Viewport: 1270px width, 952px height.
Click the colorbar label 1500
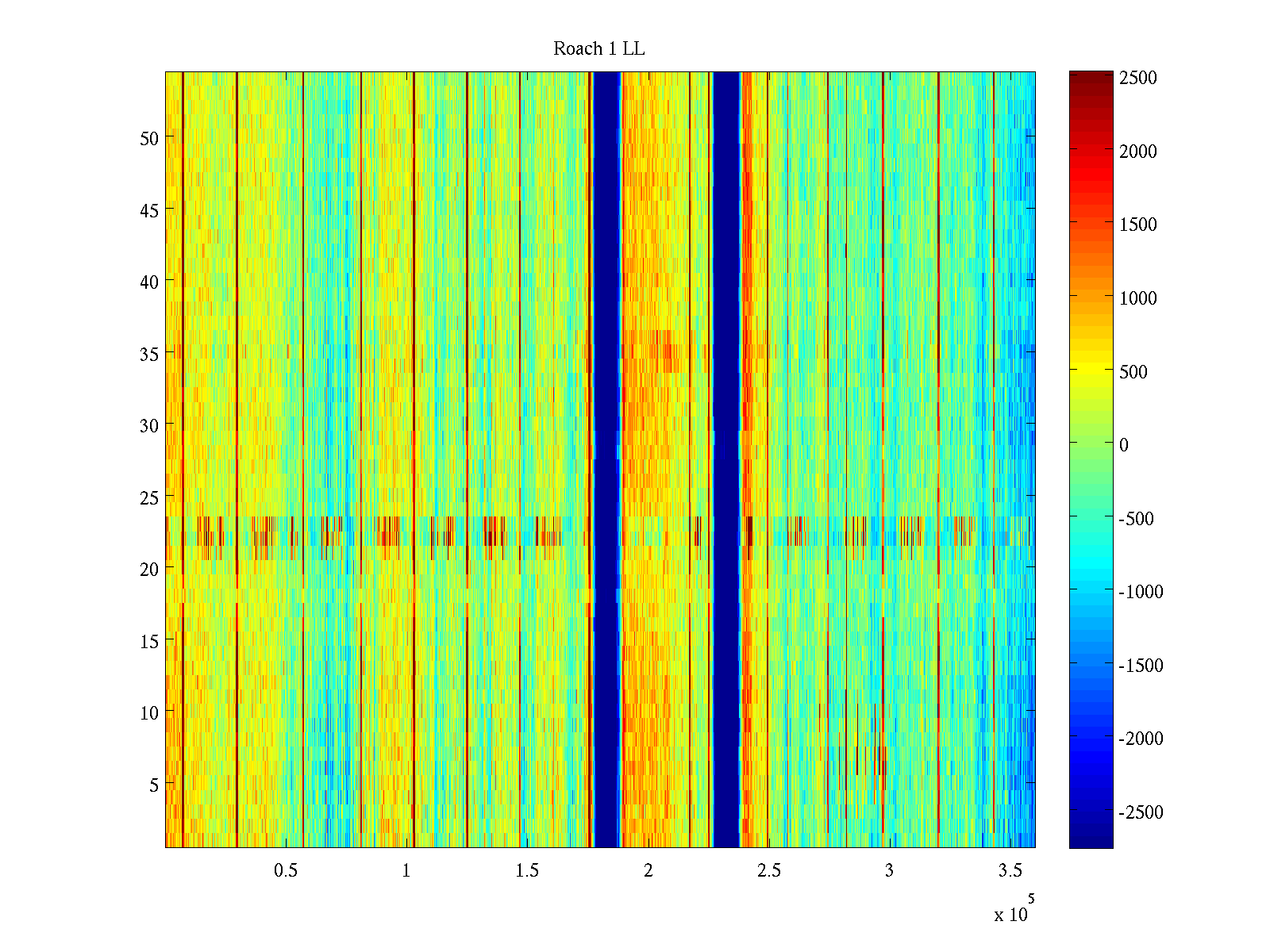click(x=1137, y=225)
